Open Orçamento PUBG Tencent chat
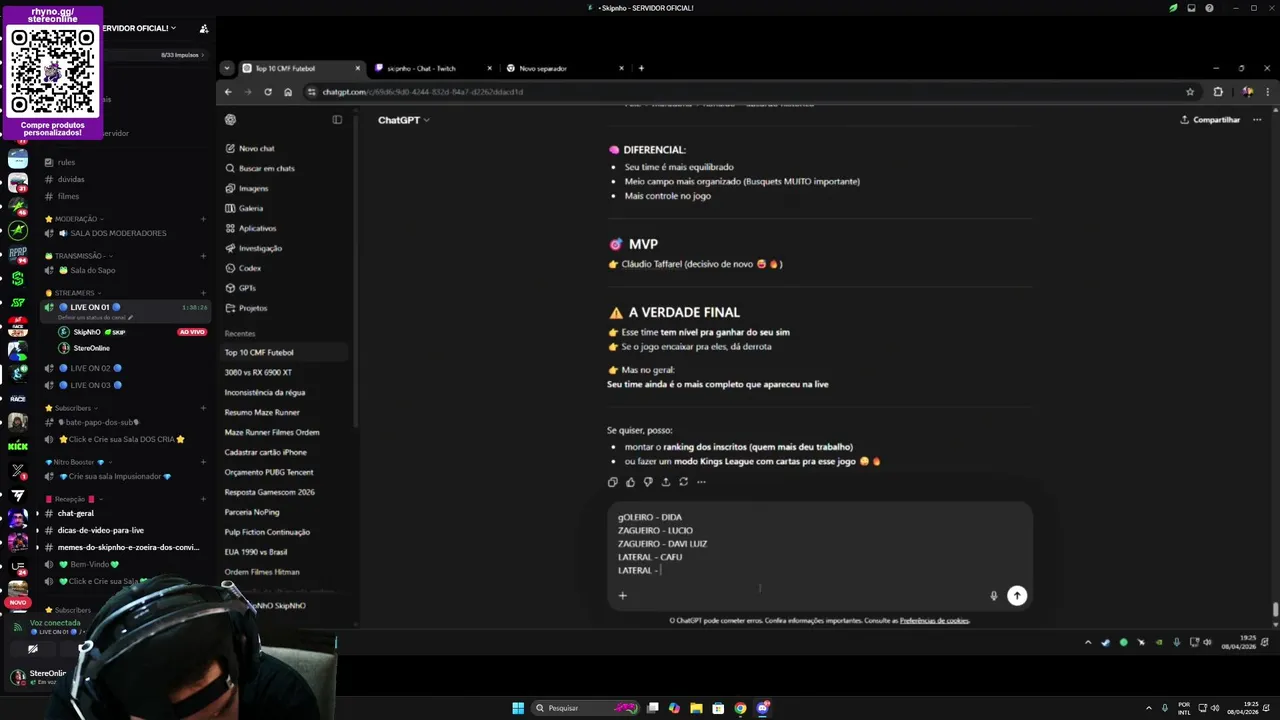Viewport: 1280px width, 720px height. click(x=268, y=472)
